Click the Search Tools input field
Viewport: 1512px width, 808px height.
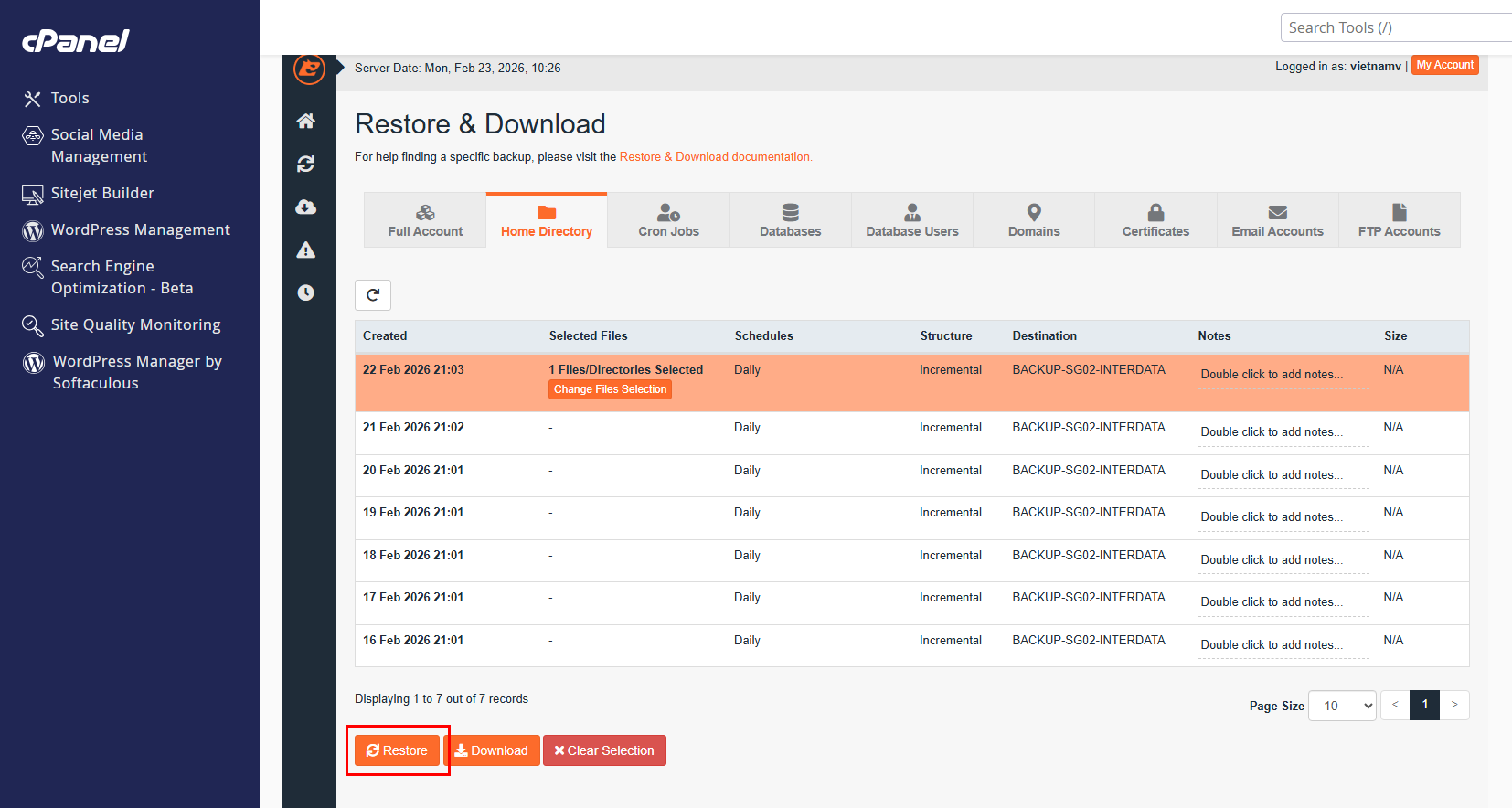point(1396,27)
